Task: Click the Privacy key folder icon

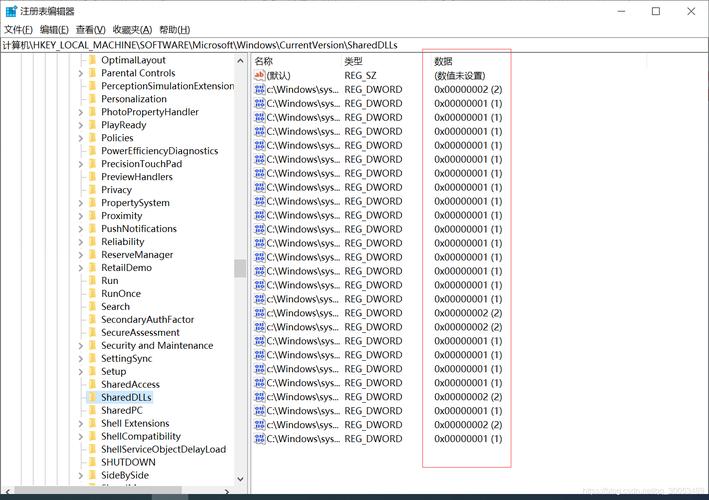Action: tap(93, 190)
